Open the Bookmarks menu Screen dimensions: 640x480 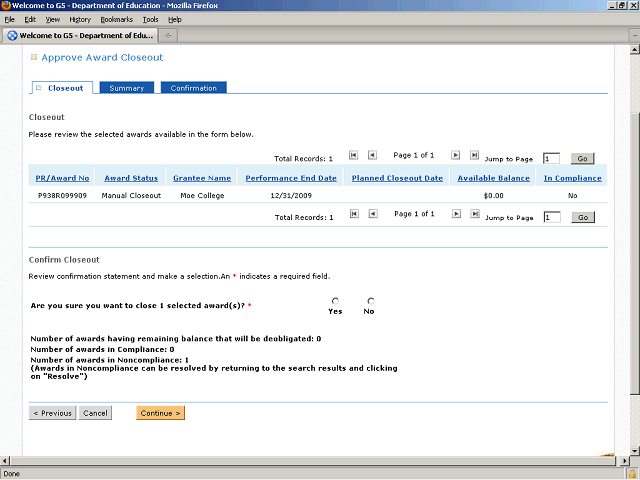(117, 20)
